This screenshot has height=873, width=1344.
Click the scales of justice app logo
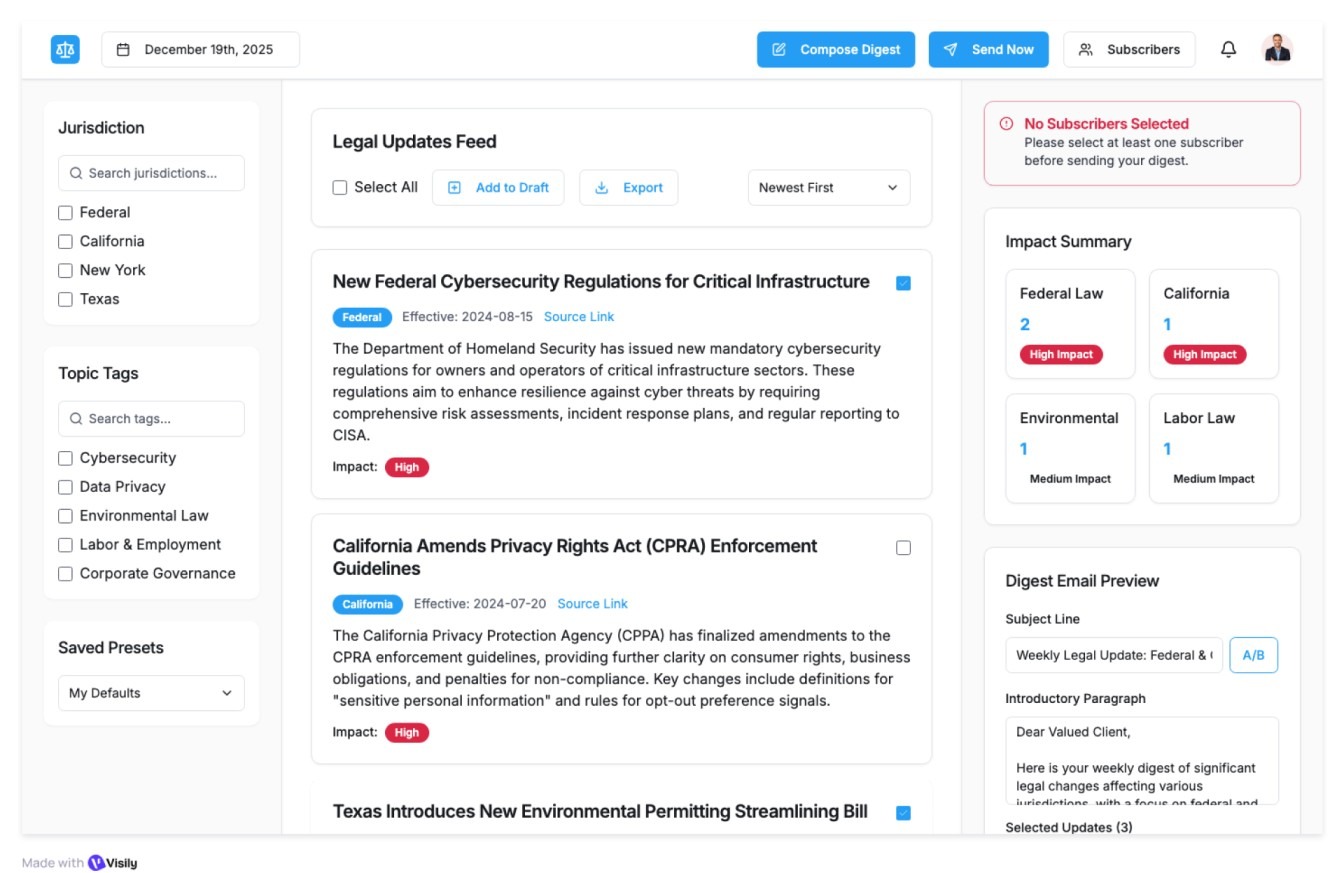(65, 49)
